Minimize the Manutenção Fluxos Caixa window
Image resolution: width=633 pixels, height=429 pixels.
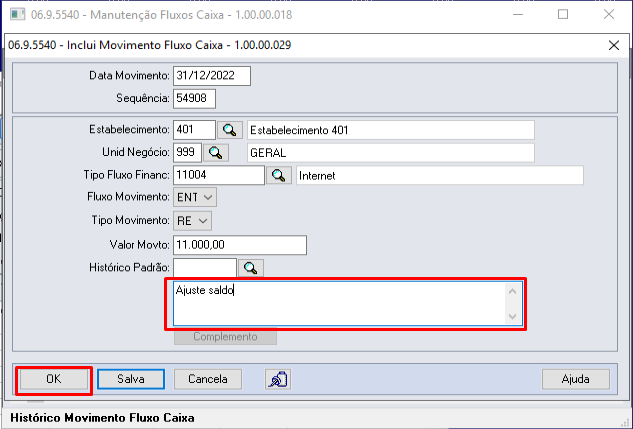[x=518, y=15]
